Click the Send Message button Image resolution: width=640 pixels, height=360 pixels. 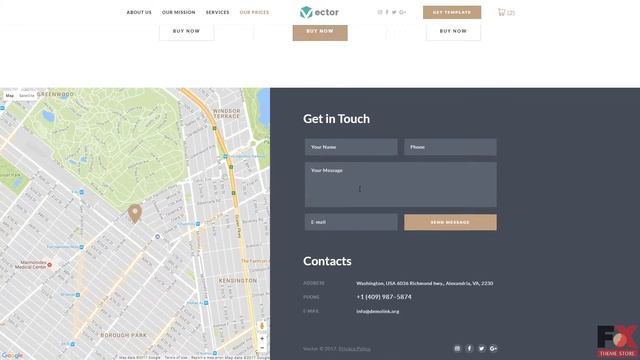tap(450, 222)
